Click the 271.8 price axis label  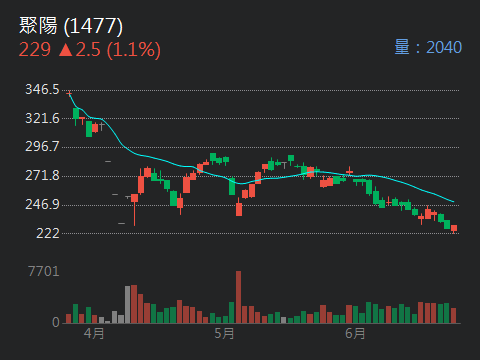(42, 175)
